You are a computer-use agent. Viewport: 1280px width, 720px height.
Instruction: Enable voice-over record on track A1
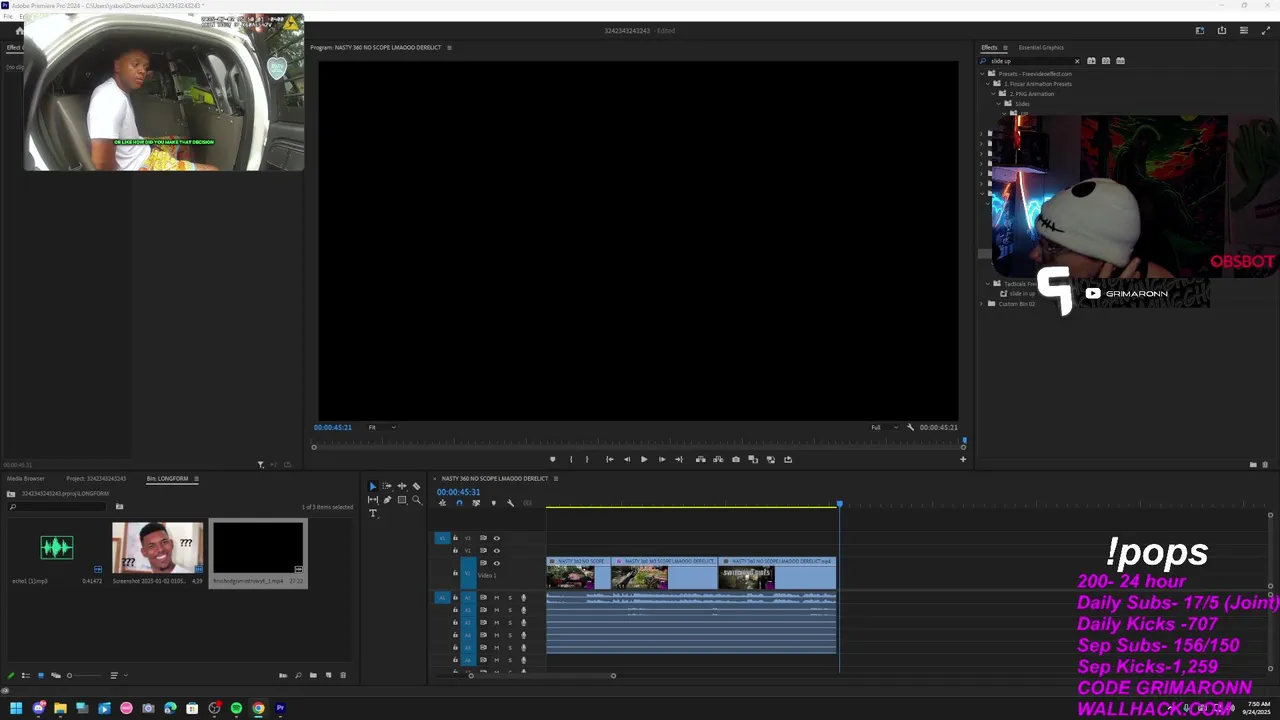[523, 598]
